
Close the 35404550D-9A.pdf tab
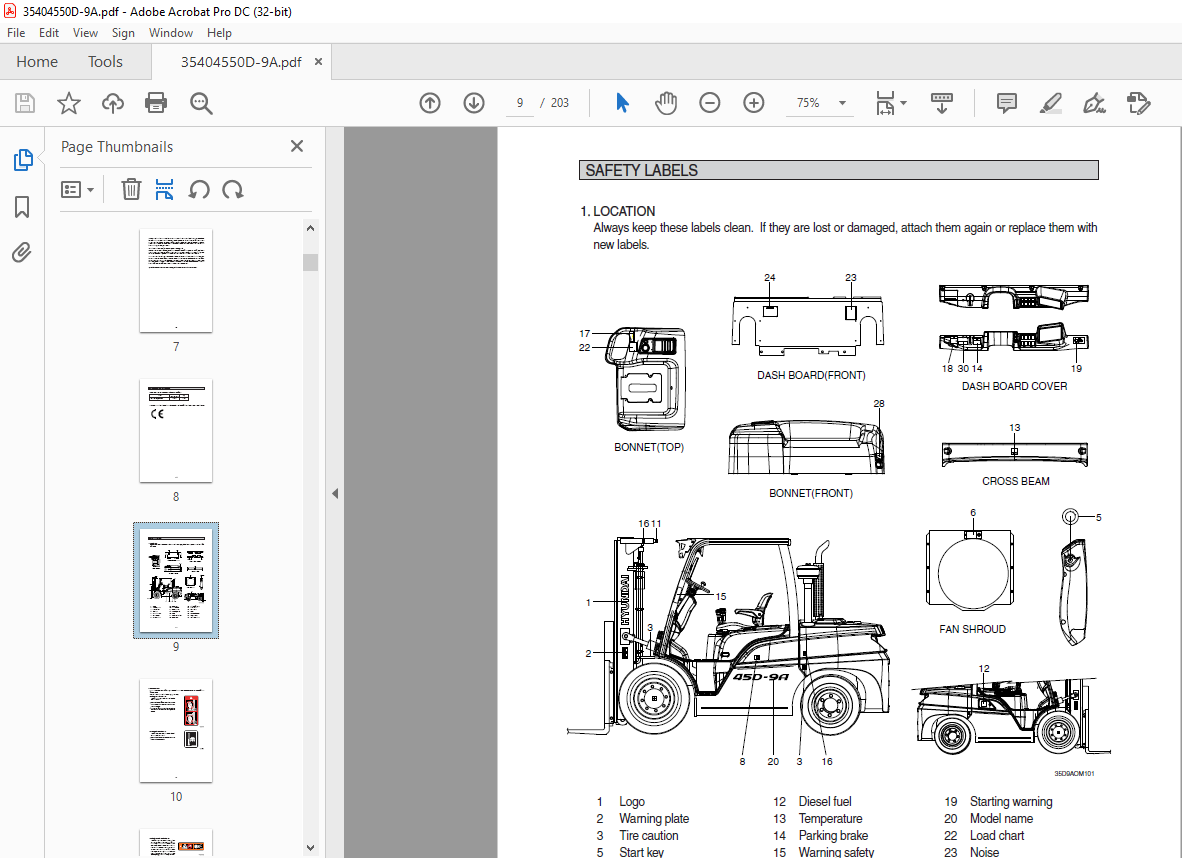[318, 62]
